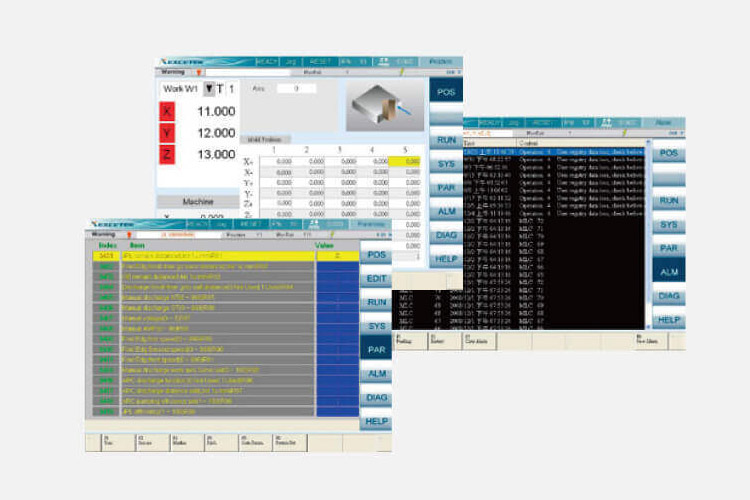
Task: Click the red X axis indicator
Action: (167, 111)
